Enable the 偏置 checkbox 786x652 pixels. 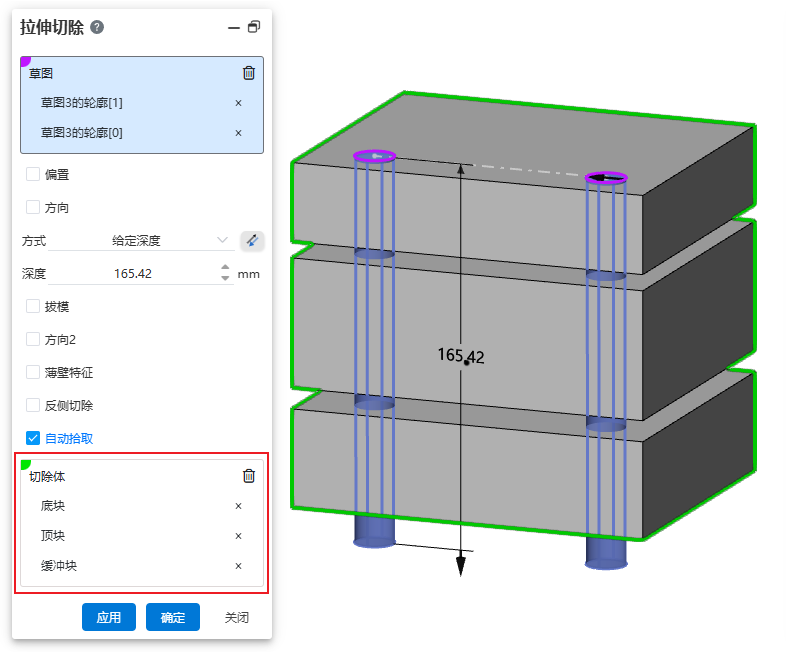(33, 174)
